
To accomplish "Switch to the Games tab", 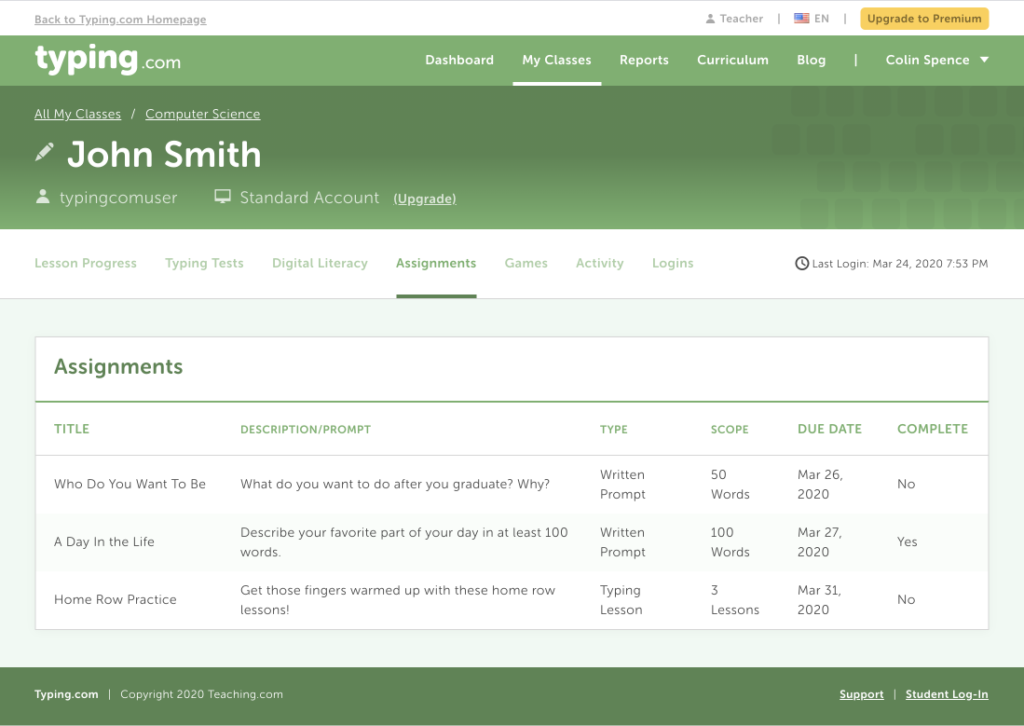I will click(526, 263).
